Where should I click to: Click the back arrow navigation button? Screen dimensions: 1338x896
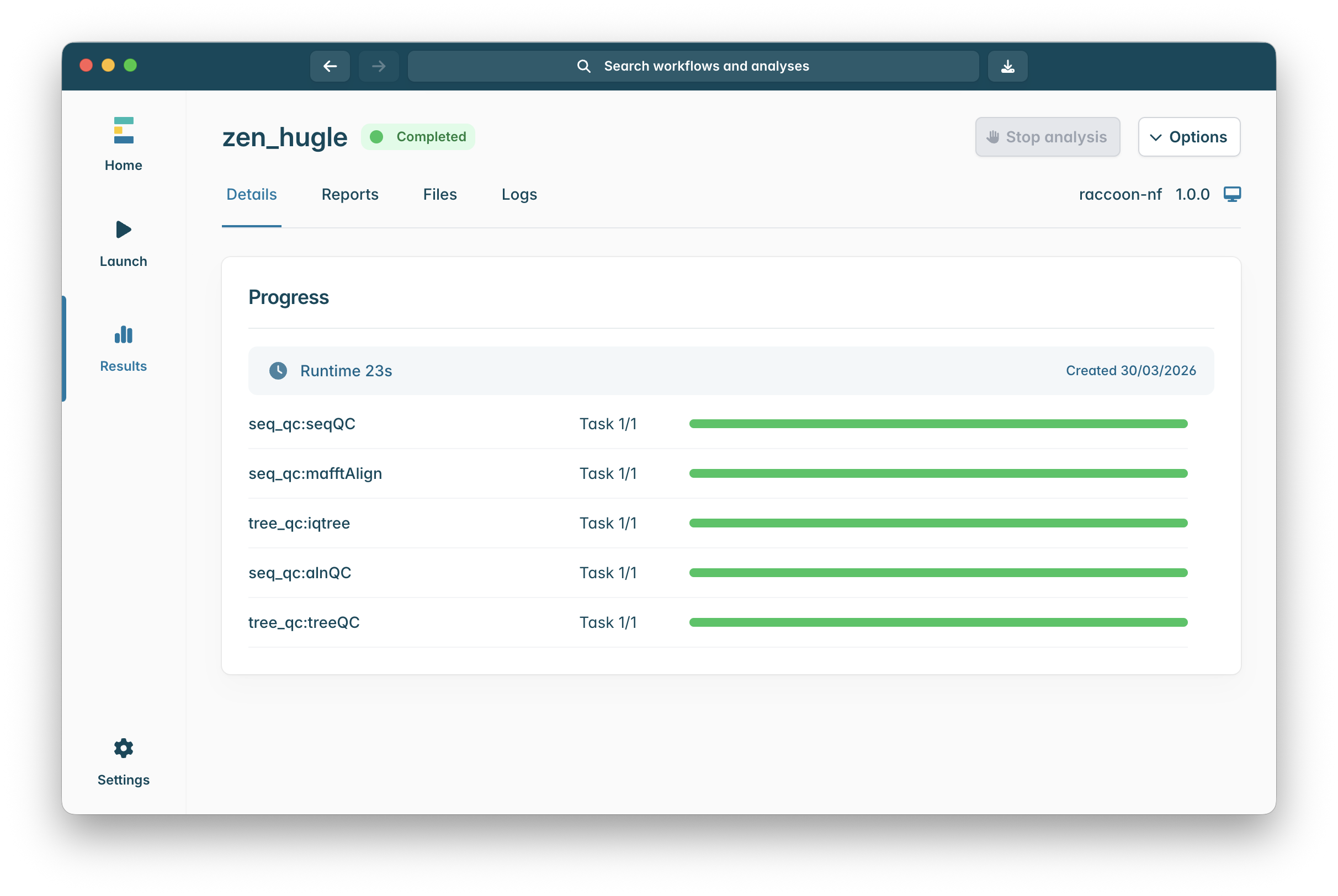point(330,66)
